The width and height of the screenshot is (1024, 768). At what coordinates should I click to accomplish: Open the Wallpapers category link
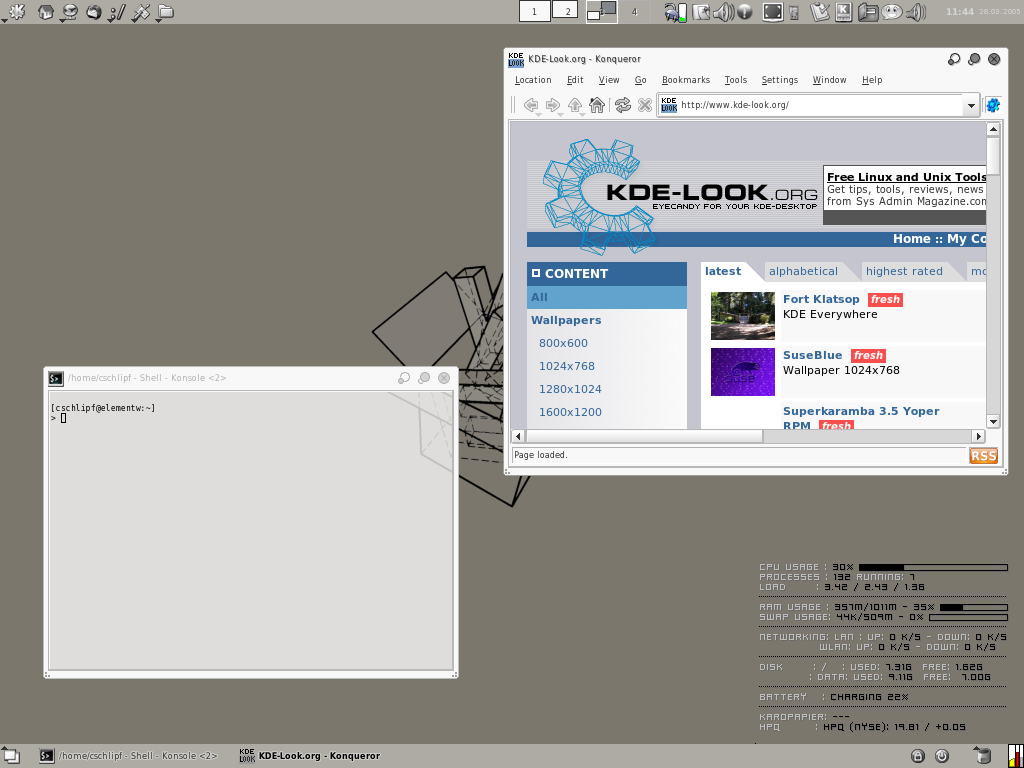(566, 320)
